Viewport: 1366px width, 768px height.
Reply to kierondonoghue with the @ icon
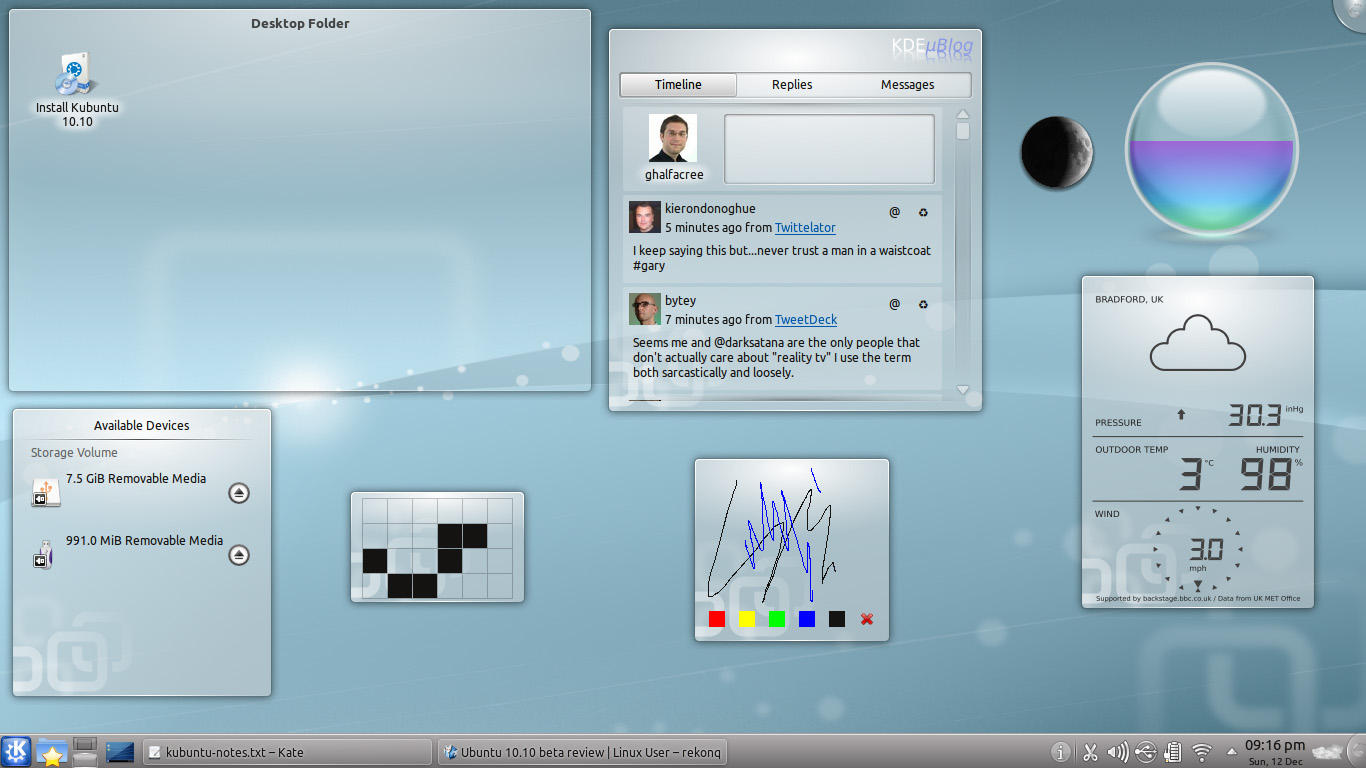pyautogui.click(x=895, y=212)
